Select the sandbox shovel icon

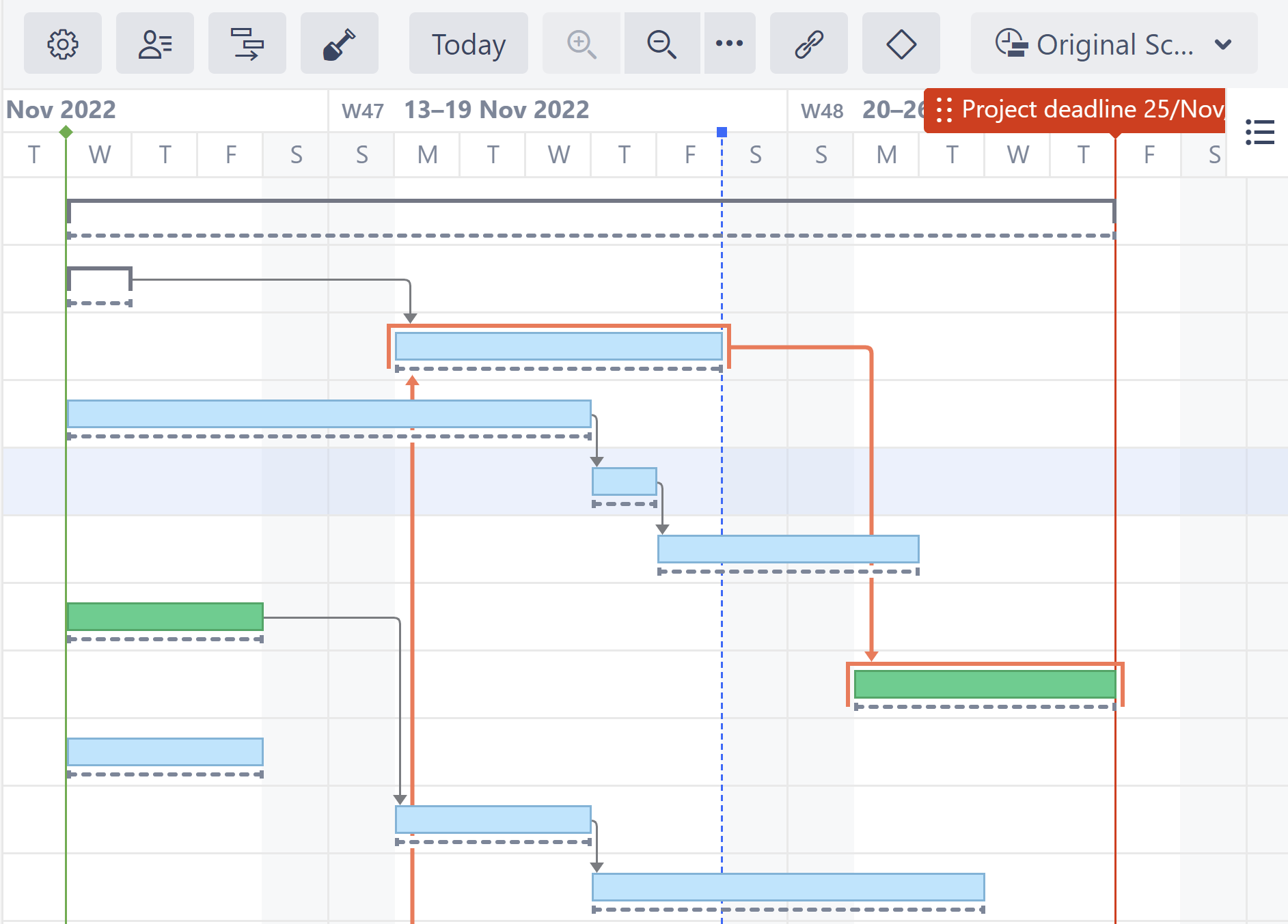pos(340,44)
